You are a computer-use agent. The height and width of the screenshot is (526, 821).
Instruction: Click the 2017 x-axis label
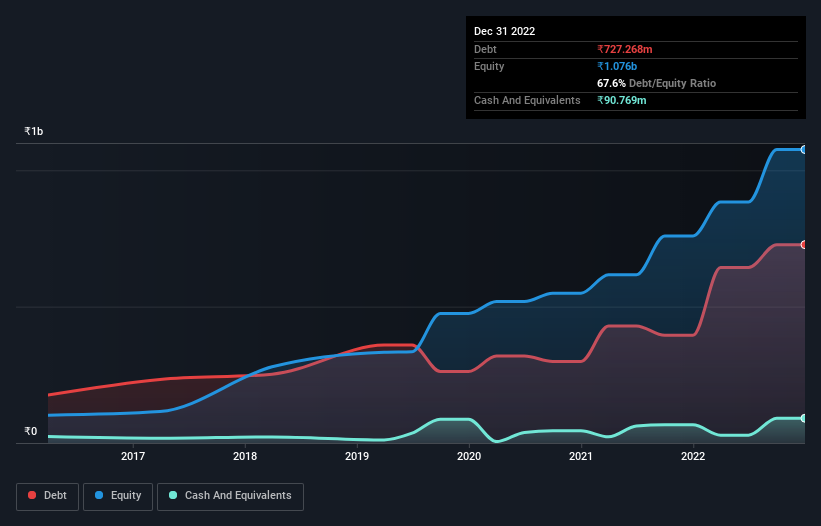click(133, 456)
